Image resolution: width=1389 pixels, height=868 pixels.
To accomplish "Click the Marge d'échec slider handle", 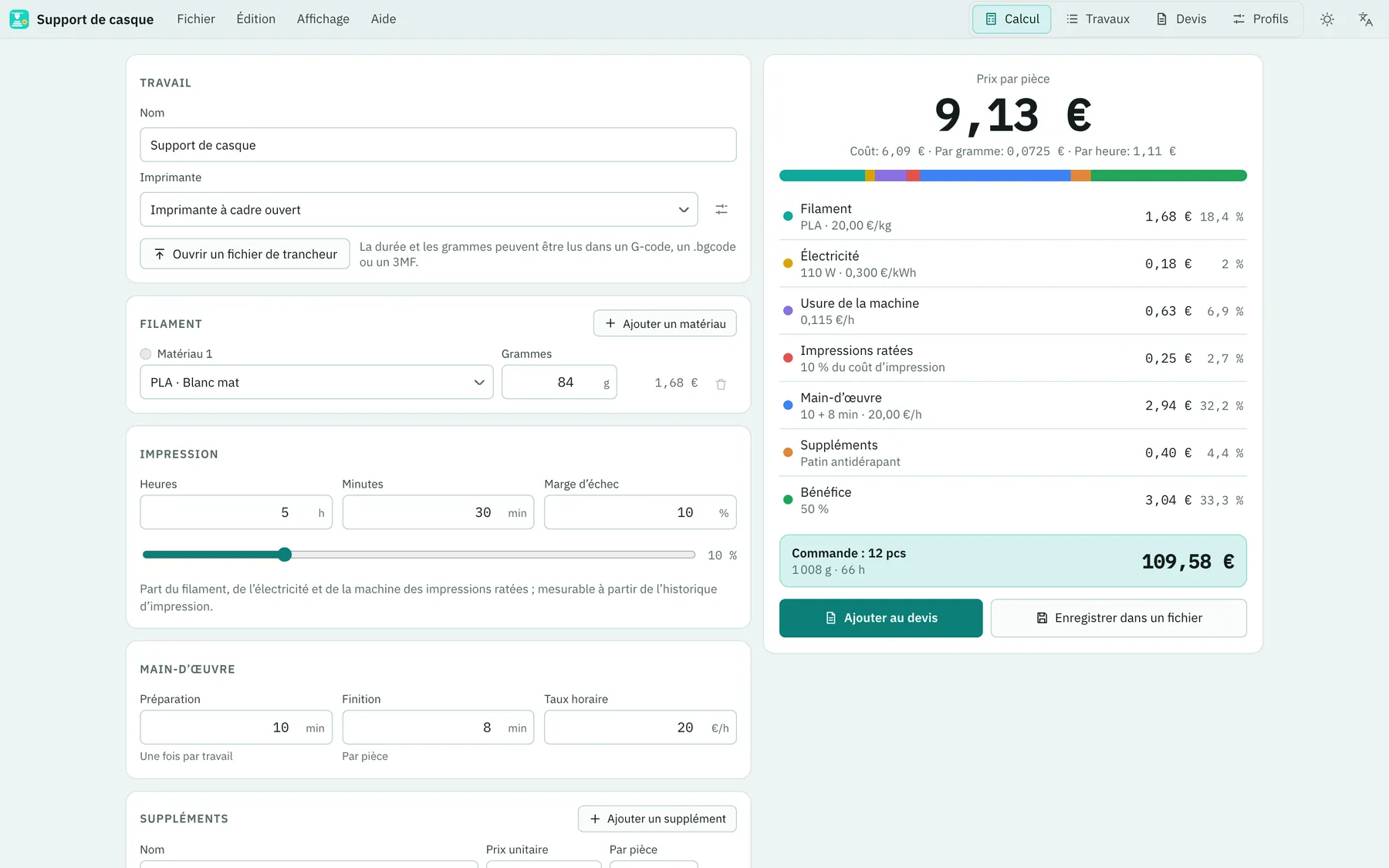I will [x=285, y=555].
